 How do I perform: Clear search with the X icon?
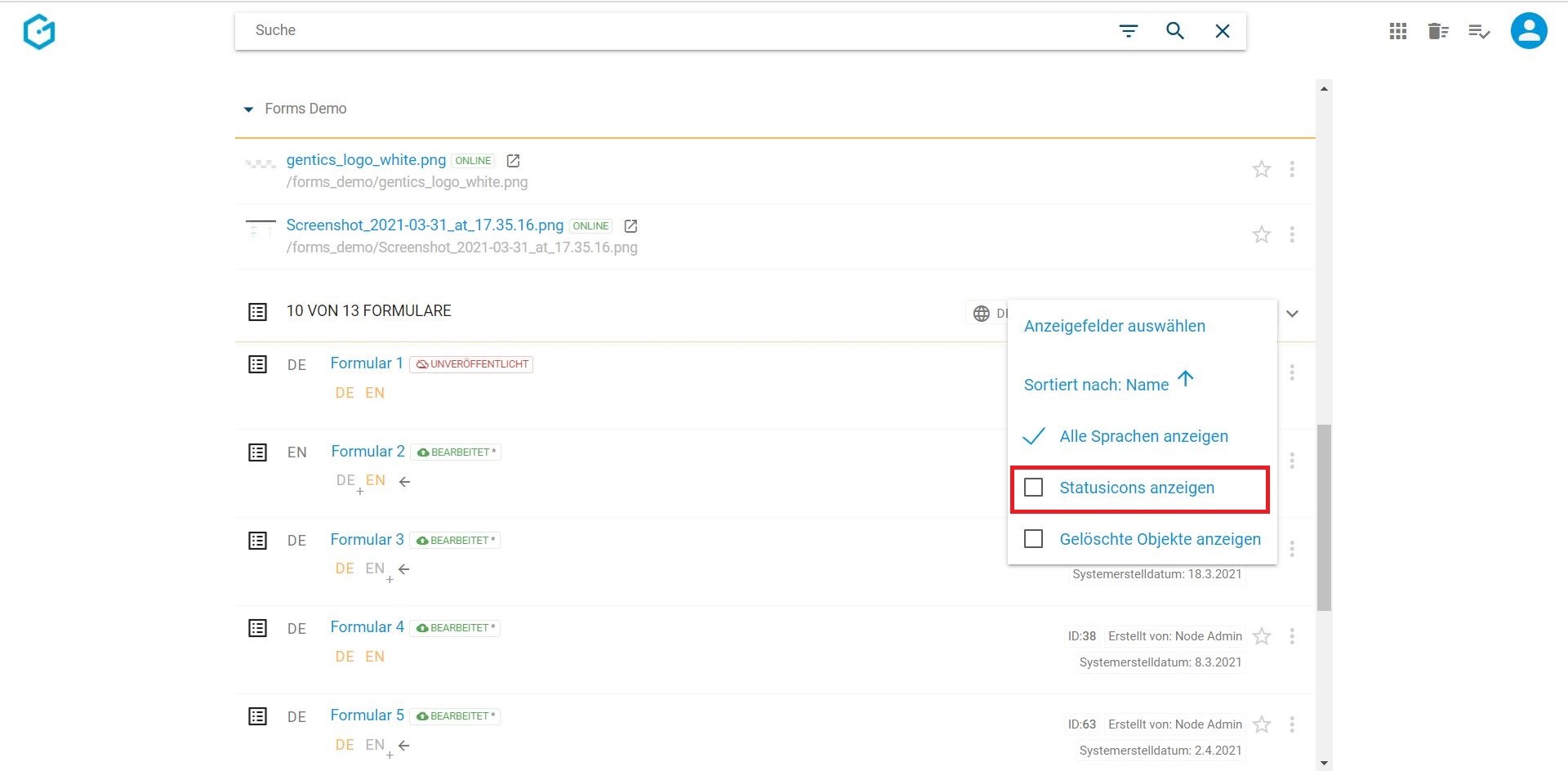(x=1222, y=31)
